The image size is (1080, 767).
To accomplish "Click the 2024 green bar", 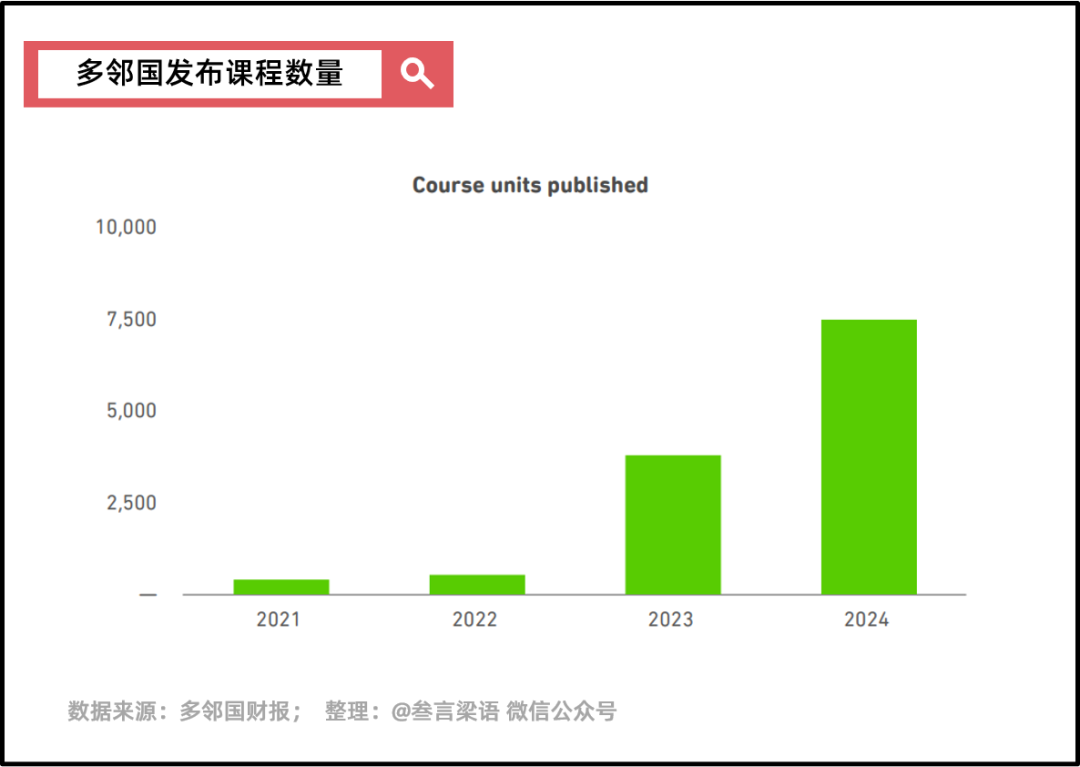I will 869,457.
